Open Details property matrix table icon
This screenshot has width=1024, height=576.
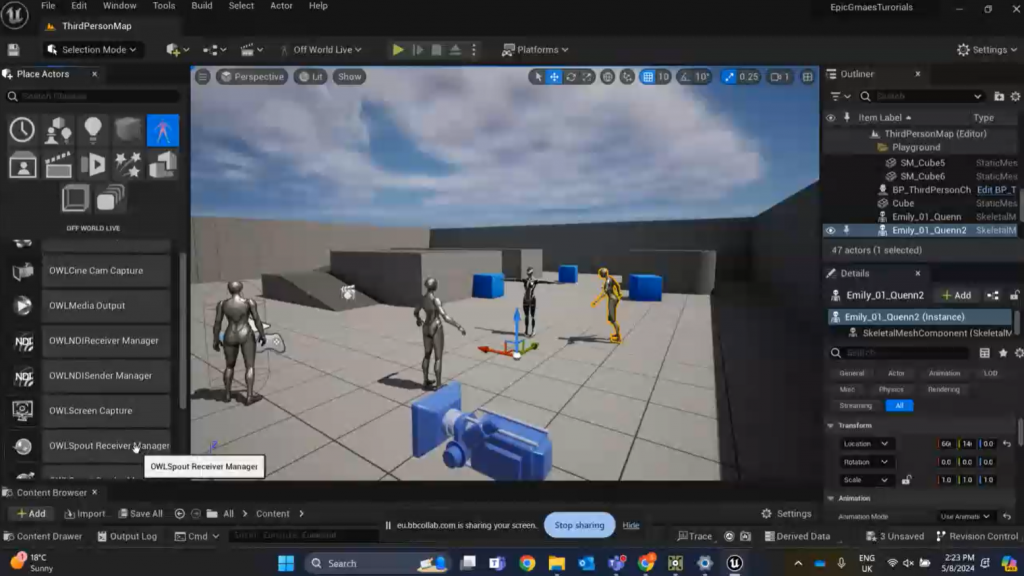(x=985, y=353)
